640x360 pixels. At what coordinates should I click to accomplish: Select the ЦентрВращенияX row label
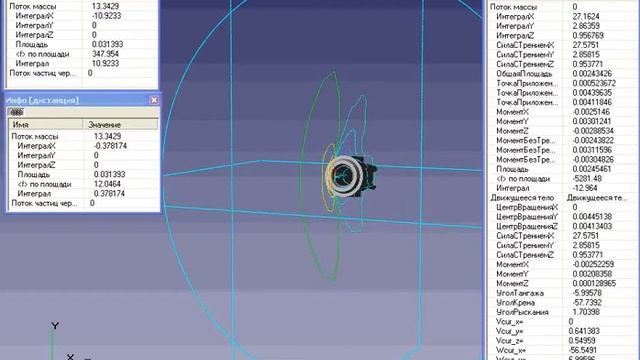click(x=527, y=207)
